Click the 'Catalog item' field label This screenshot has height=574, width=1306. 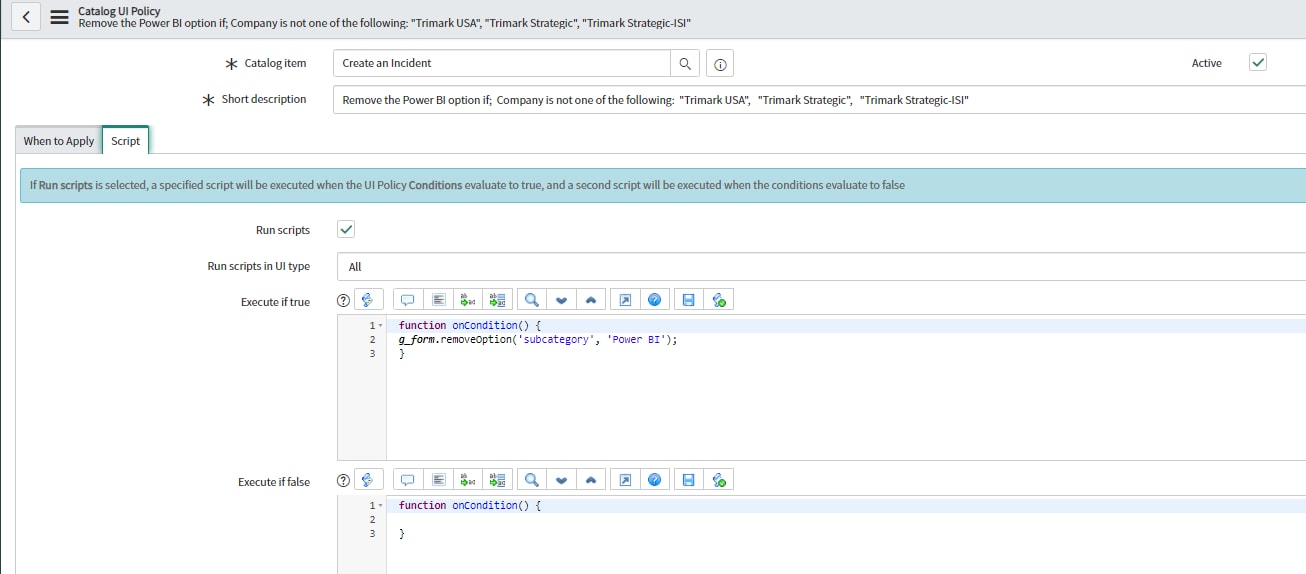pos(275,63)
